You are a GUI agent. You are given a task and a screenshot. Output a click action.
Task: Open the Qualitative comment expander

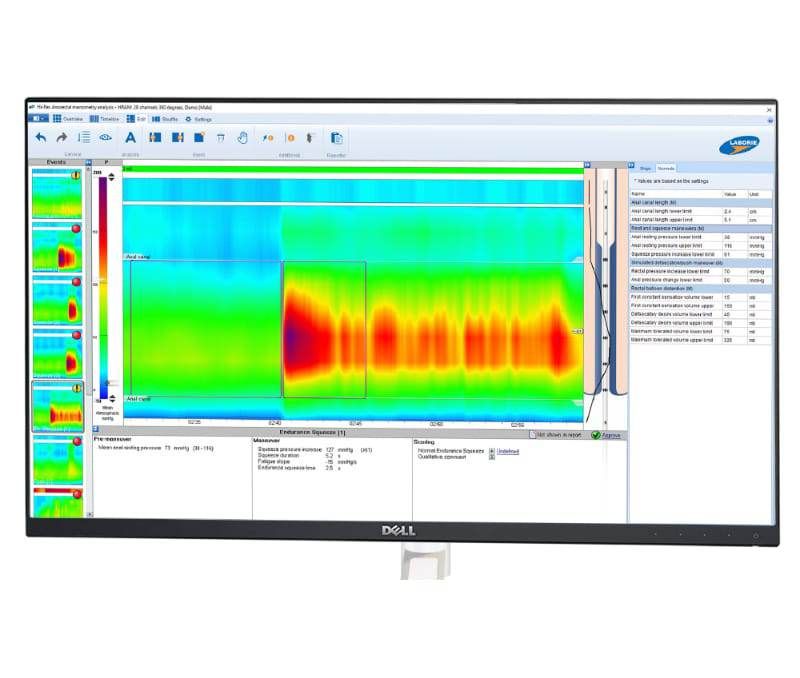(491, 457)
